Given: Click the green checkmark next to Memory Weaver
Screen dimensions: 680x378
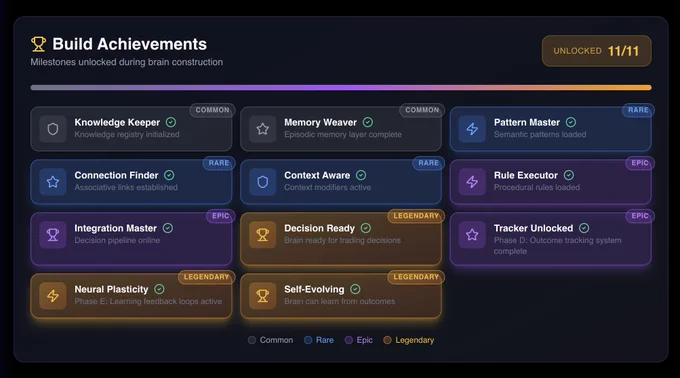Looking at the screenshot, I should [x=368, y=122].
